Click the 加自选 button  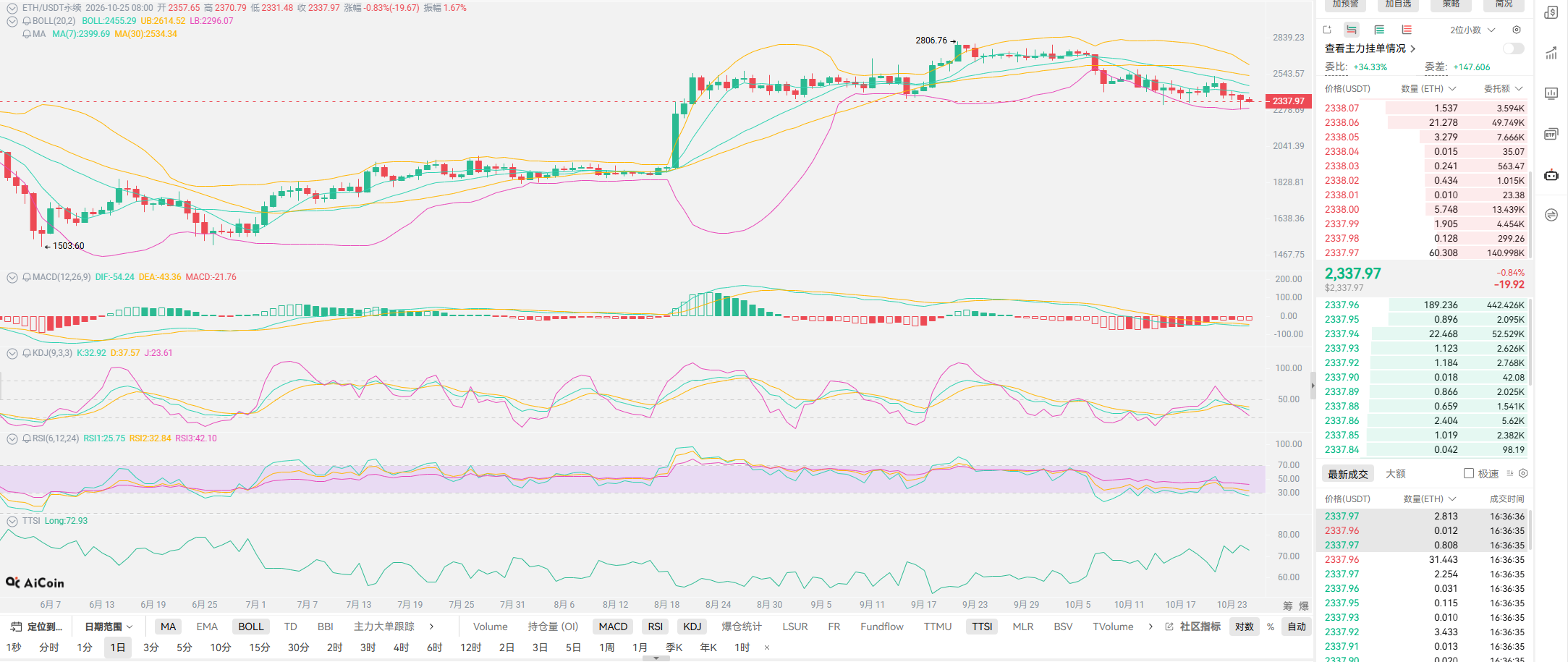pyautogui.click(x=1398, y=4)
